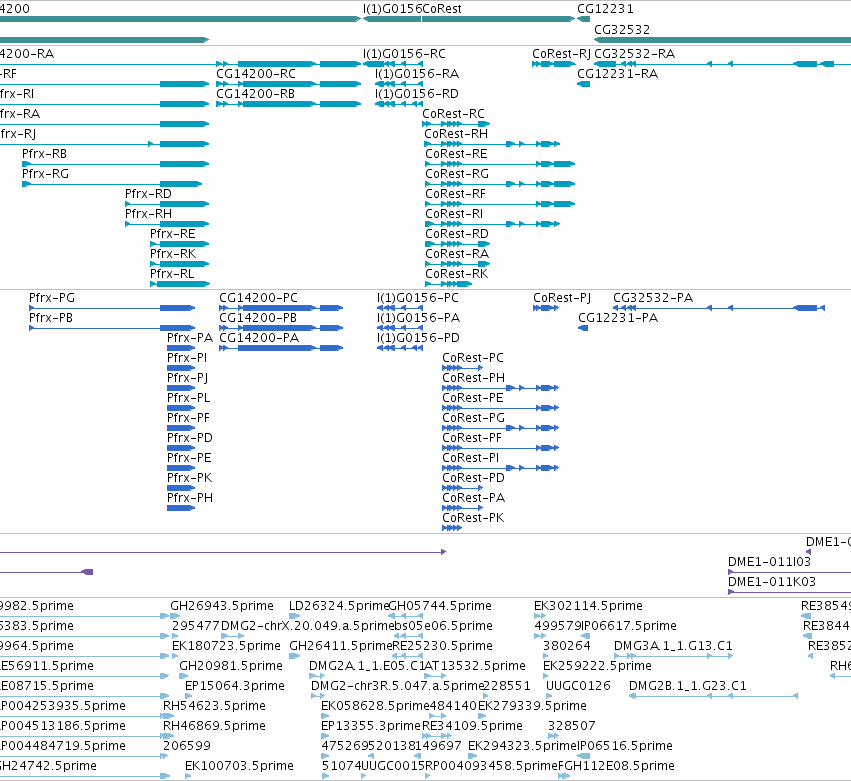851x781 pixels.
Task: Select the CG32532 gene label
Action: point(622,30)
